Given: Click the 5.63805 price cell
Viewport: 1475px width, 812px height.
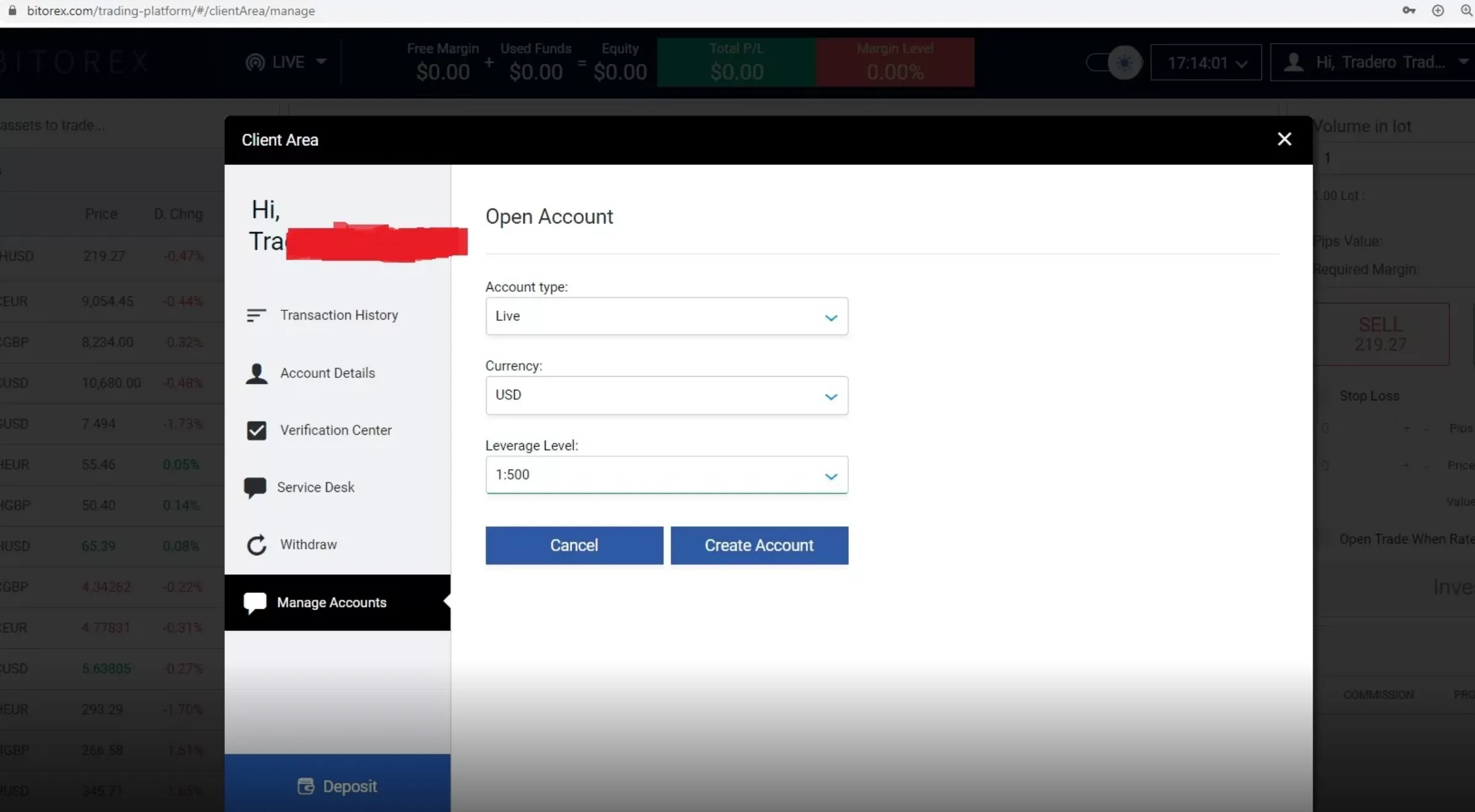Looking at the screenshot, I should click(106, 669).
